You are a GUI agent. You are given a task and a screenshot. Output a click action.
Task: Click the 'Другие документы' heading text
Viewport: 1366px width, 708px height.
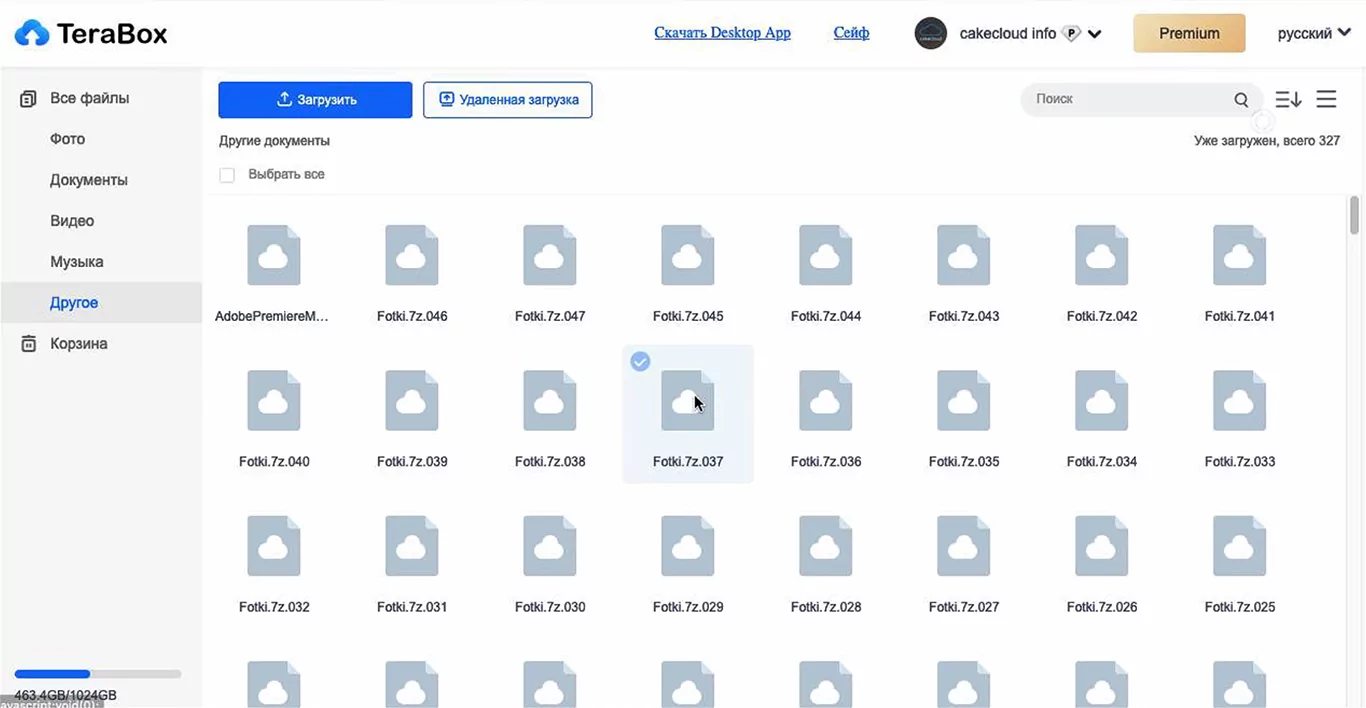coord(274,141)
